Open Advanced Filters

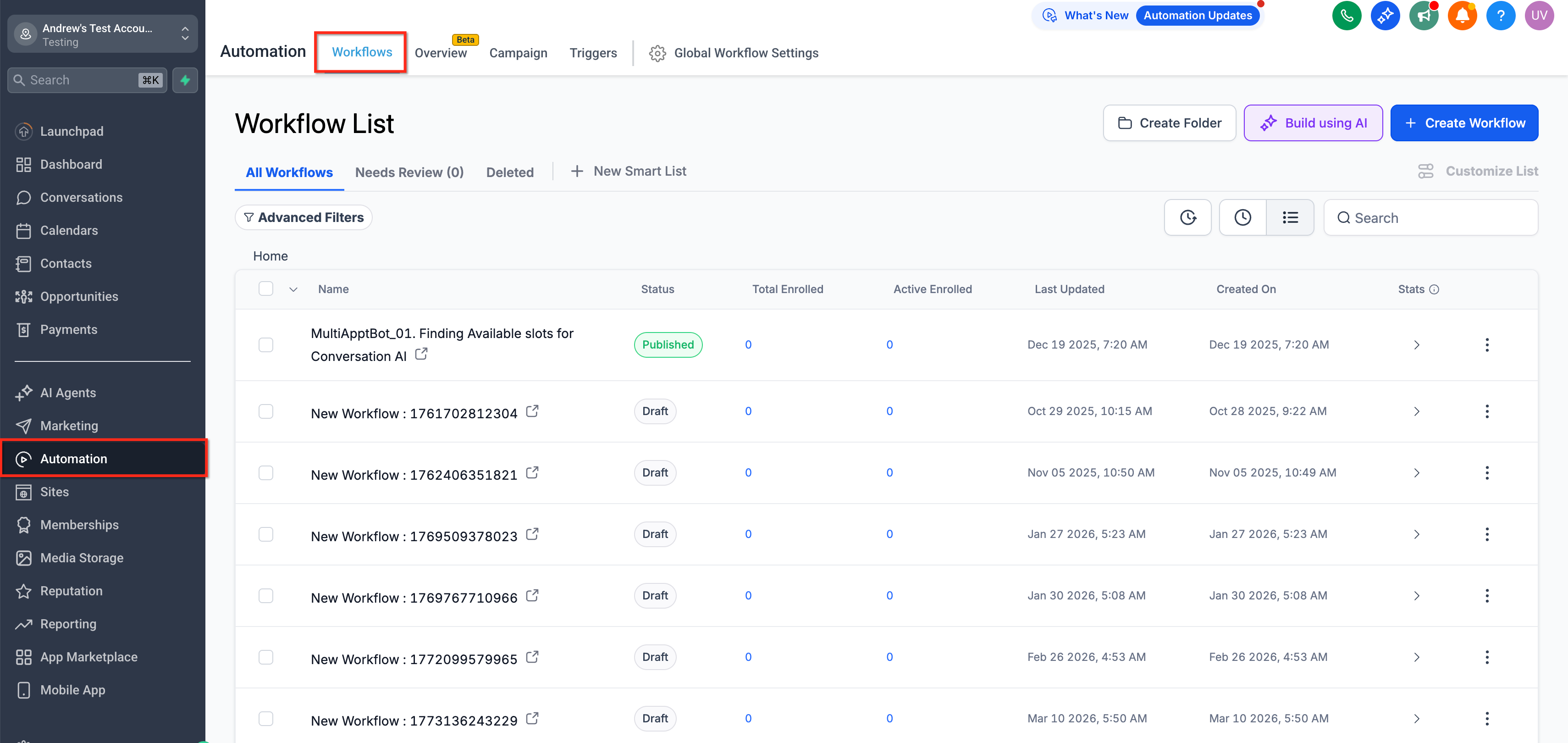pyautogui.click(x=304, y=217)
